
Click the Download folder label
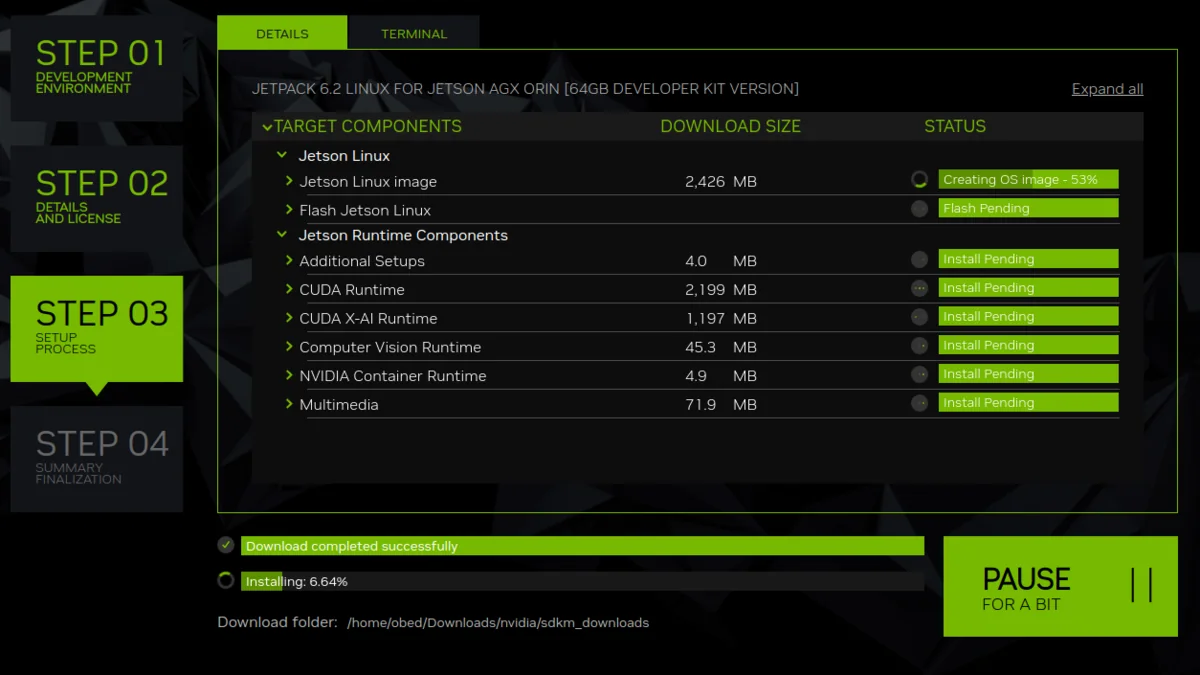click(x=278, y=622)
